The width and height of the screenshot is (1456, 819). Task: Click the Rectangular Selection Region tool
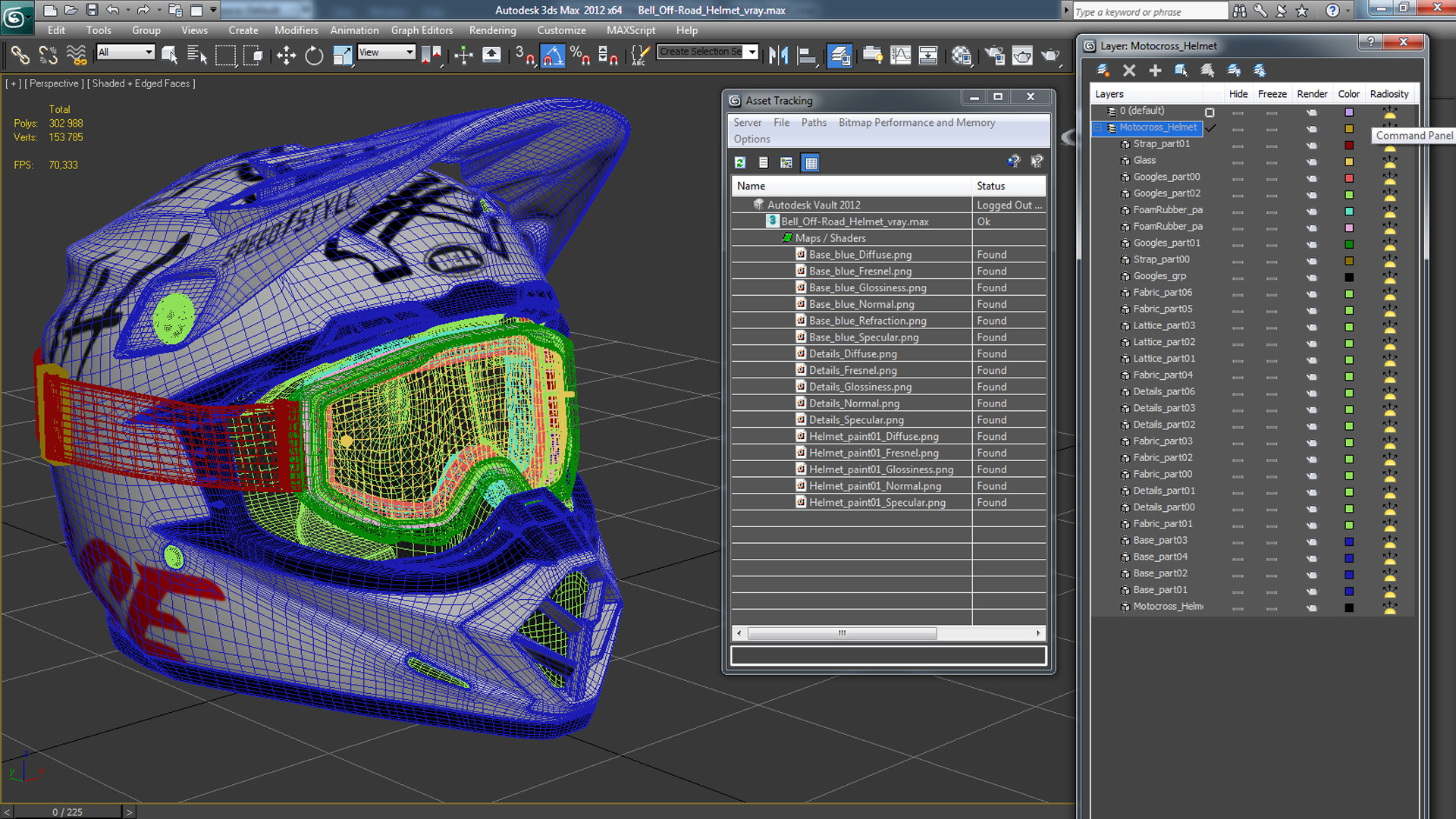pyautogui.click(x=225, y=55)
